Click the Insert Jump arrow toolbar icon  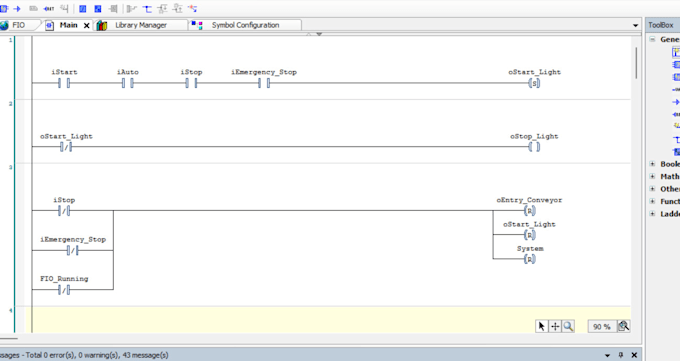(x=17, y=8)
